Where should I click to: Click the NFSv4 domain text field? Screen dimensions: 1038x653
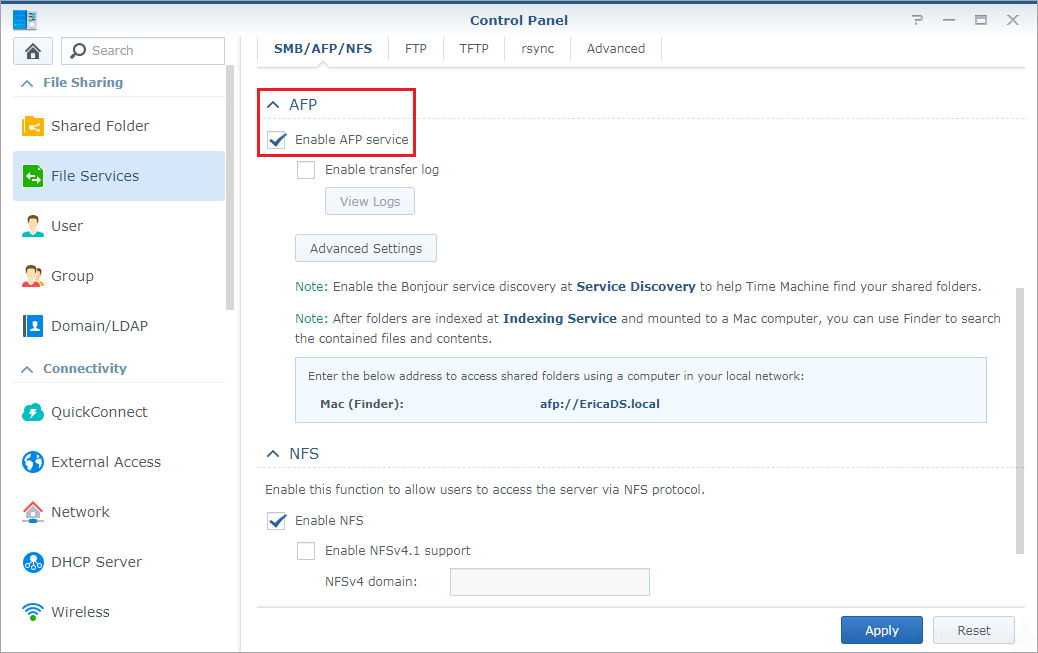549,582
